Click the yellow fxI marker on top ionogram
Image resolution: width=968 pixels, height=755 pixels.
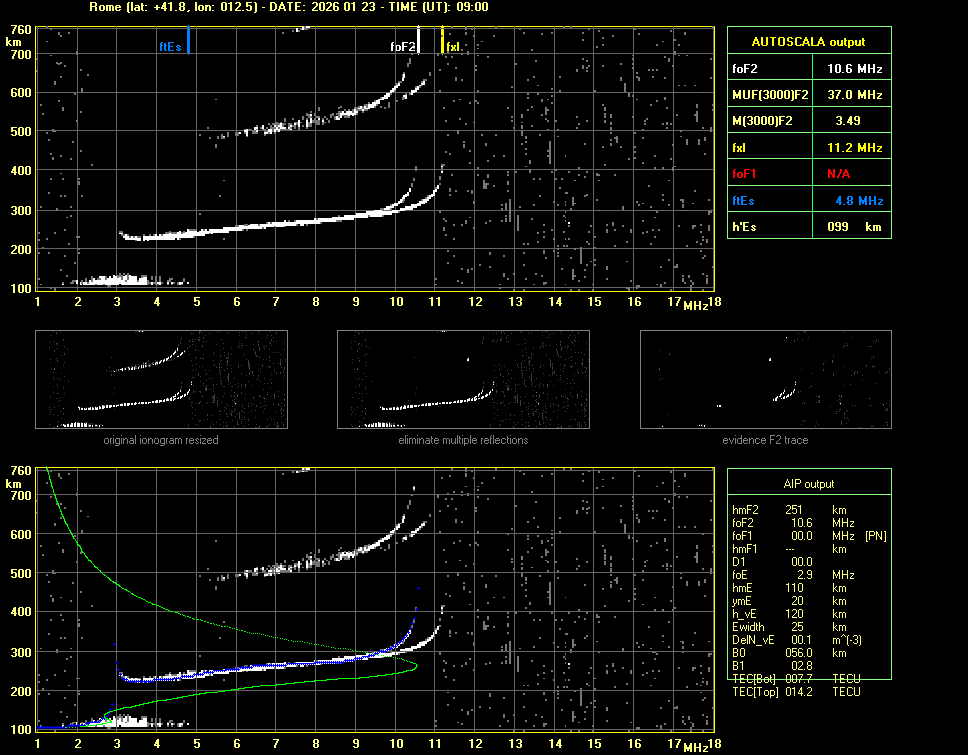point(442,40)
